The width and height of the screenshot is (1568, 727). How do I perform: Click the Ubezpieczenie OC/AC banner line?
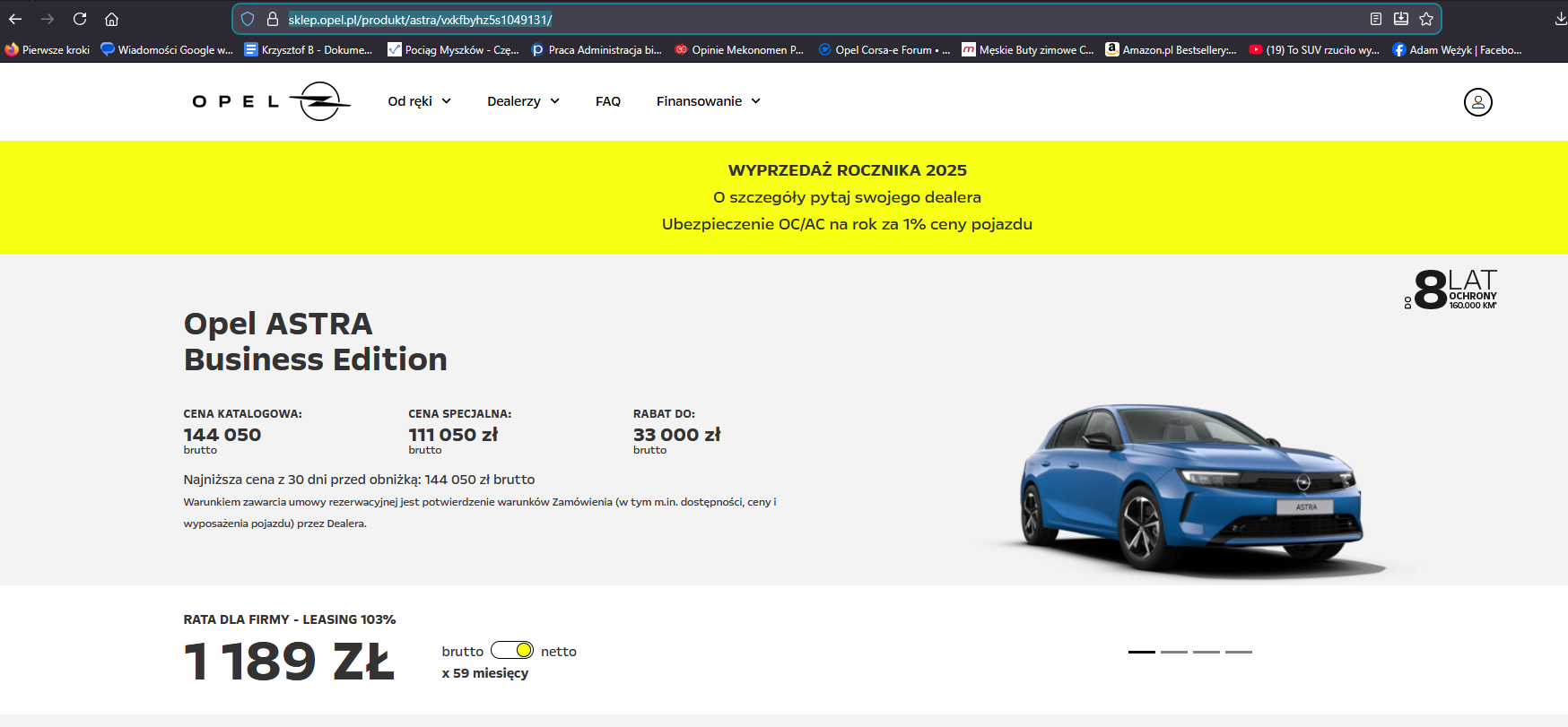coord(848,224)
